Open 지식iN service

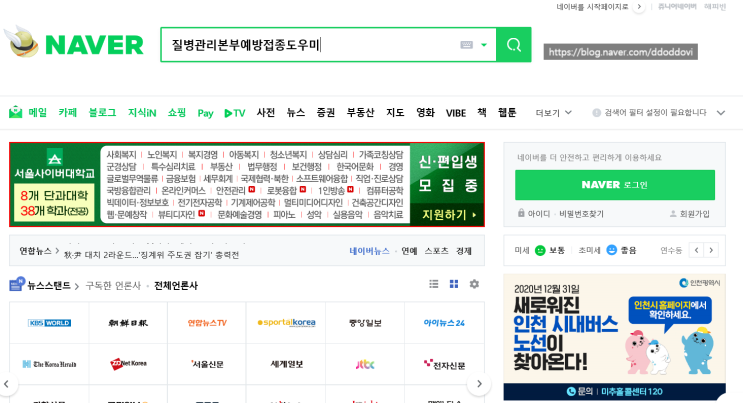[x=142, y=112]
